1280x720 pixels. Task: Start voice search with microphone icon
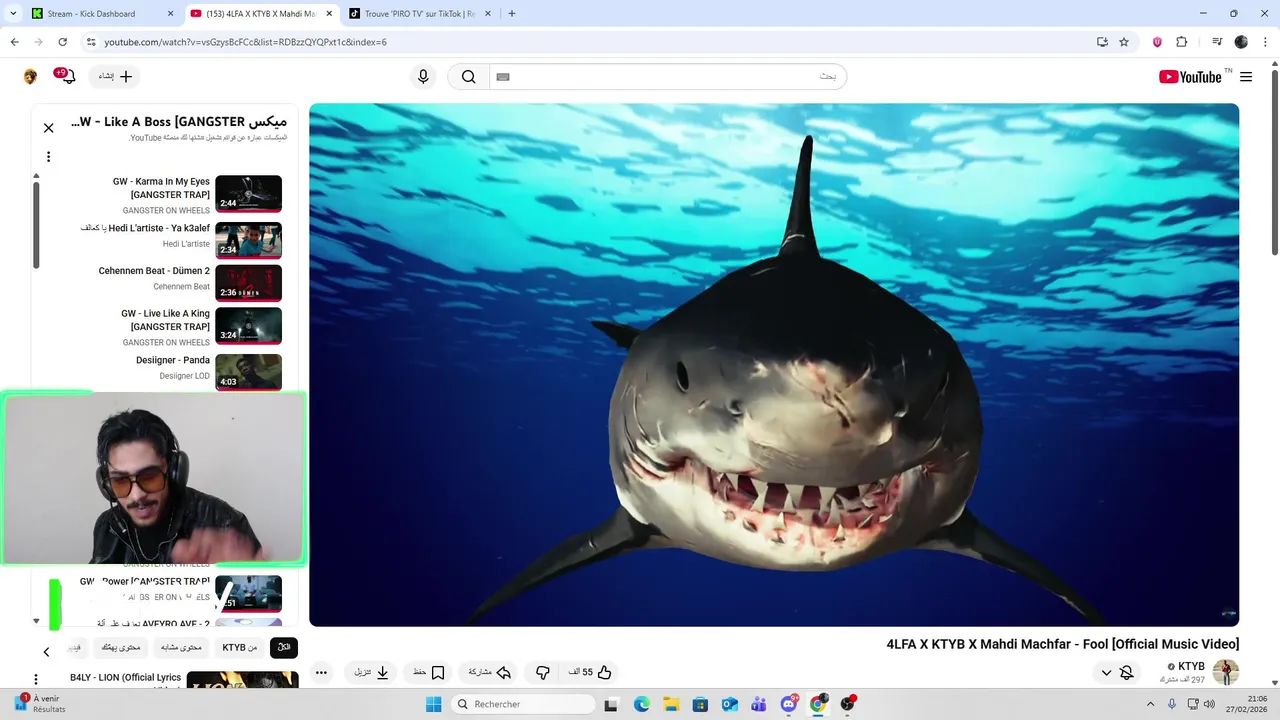pyautogui.click(x=423, y=77)
